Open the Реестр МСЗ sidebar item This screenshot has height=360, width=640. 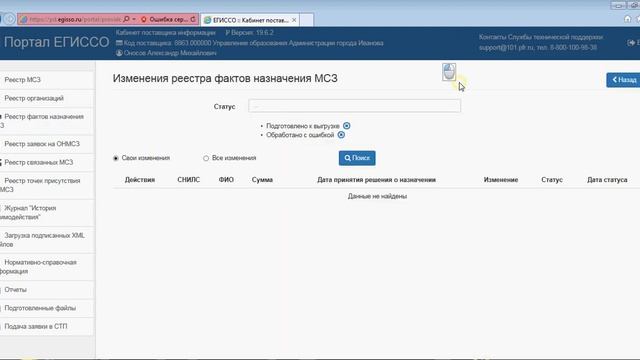click(x=47, y=80)
